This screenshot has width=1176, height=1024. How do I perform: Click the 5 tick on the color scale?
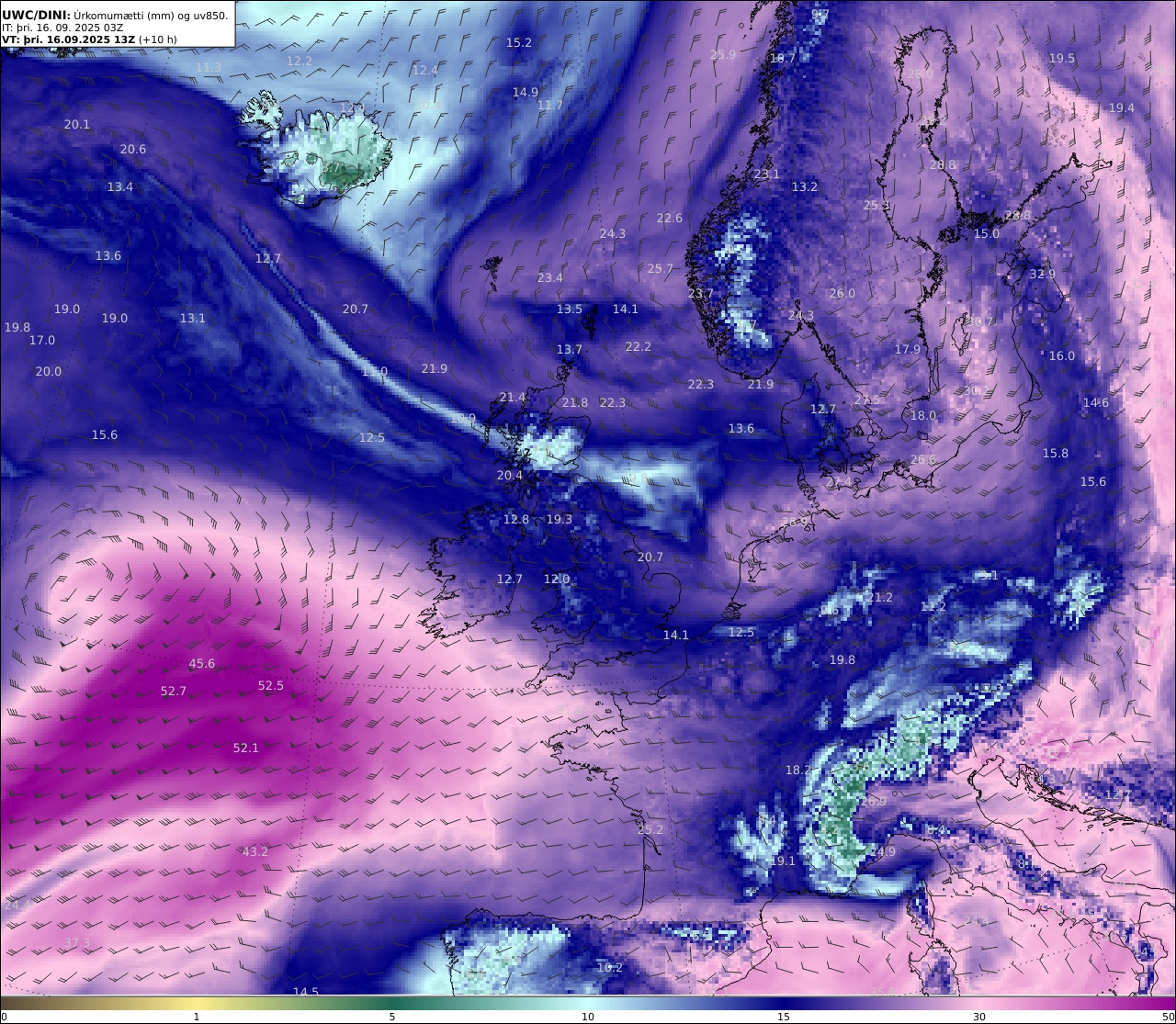tap(392, 1016)
